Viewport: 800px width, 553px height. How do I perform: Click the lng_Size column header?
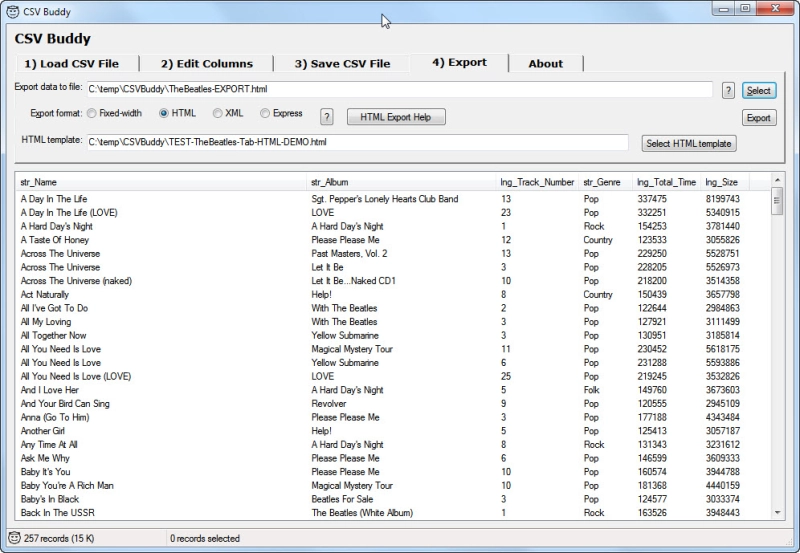pos(725,182)
